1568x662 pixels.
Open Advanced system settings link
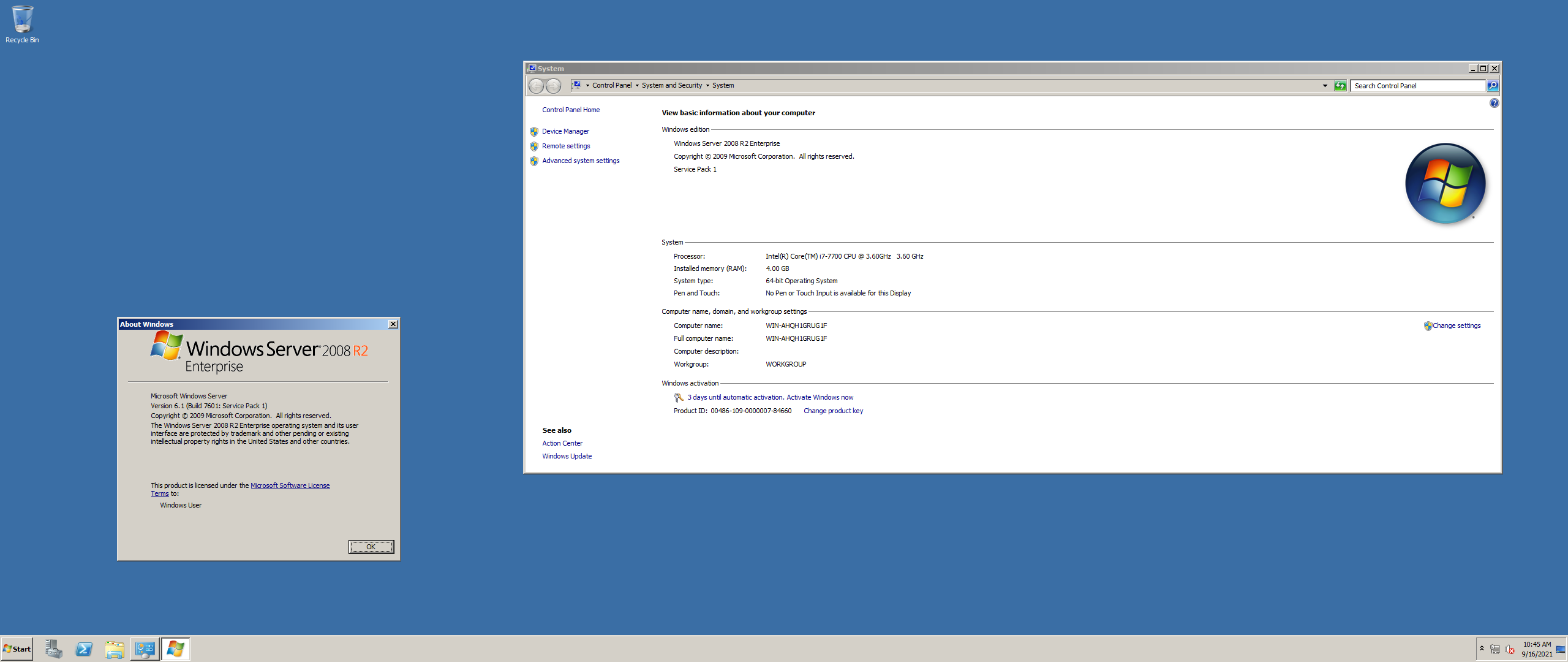(581, 161)
